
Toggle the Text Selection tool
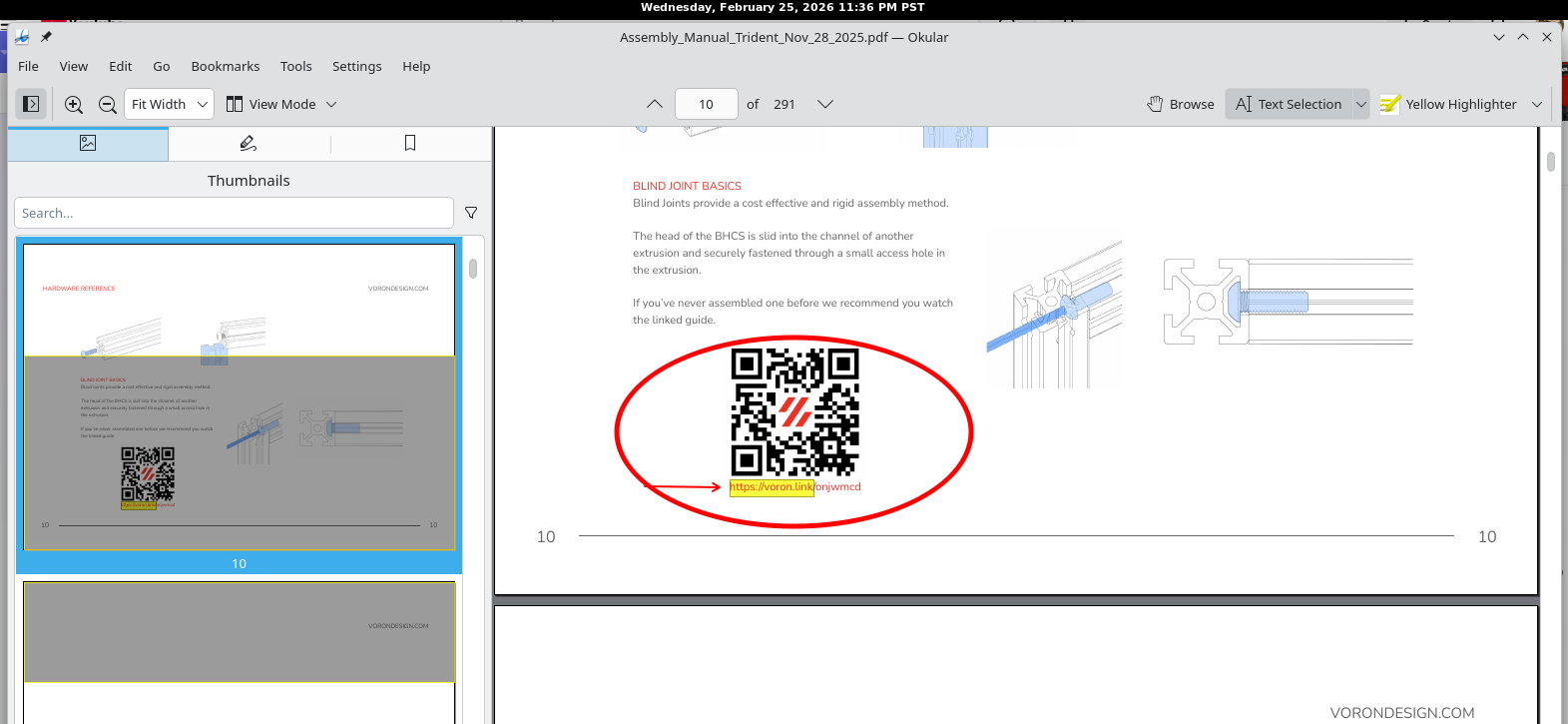pyautogui.click(x=1289, y=104)
